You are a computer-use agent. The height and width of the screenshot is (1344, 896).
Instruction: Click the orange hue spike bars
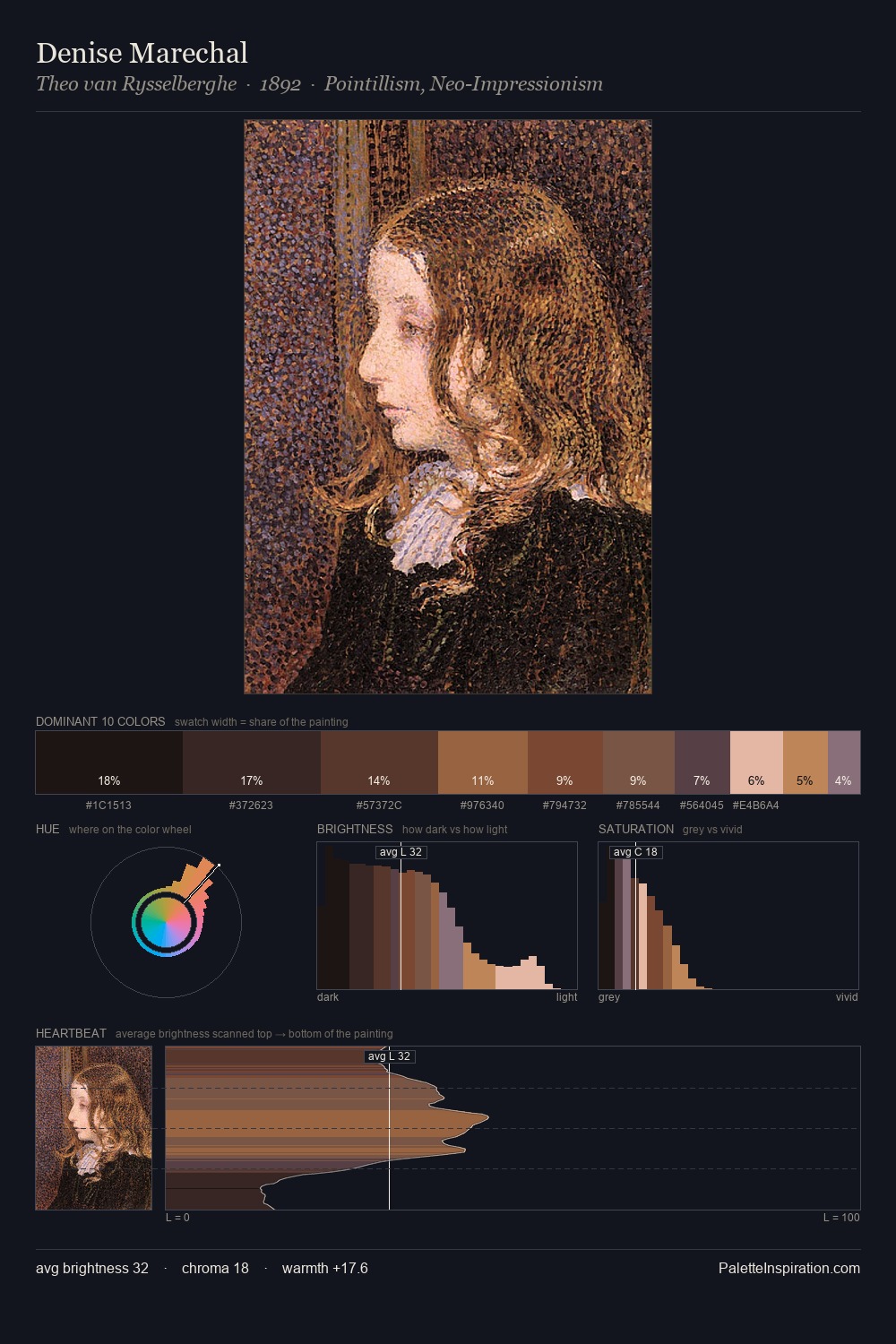(199, 881)
